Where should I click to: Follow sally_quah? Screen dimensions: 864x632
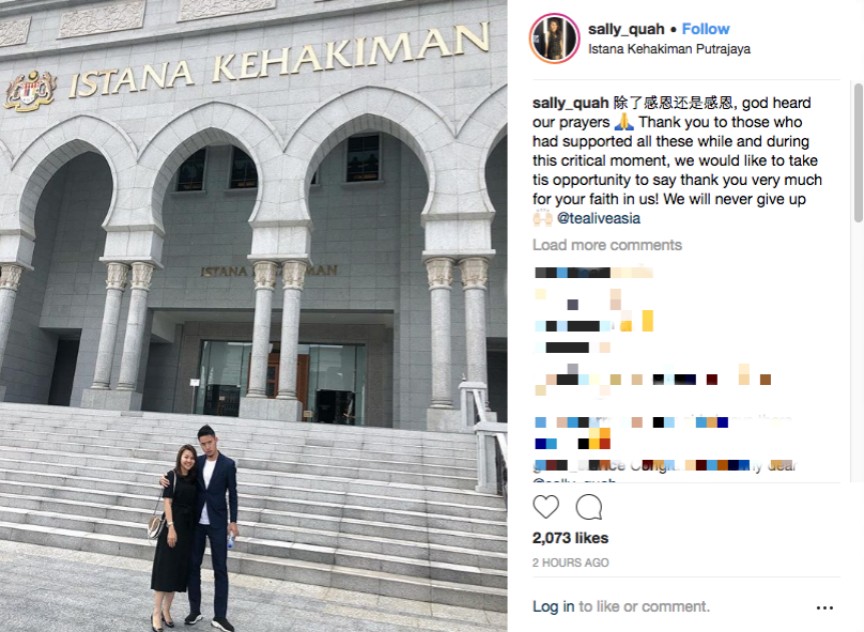click(705, 29)
